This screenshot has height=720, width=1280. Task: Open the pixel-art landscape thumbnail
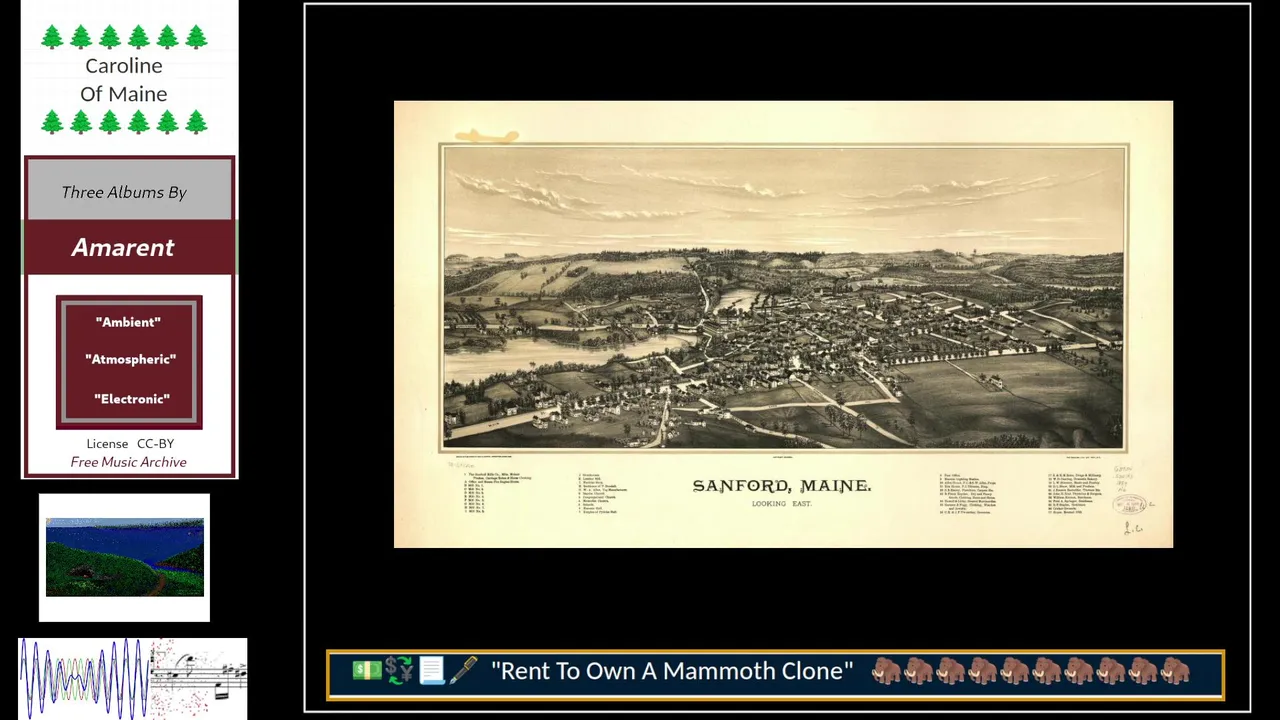click(x=124, y=557)
